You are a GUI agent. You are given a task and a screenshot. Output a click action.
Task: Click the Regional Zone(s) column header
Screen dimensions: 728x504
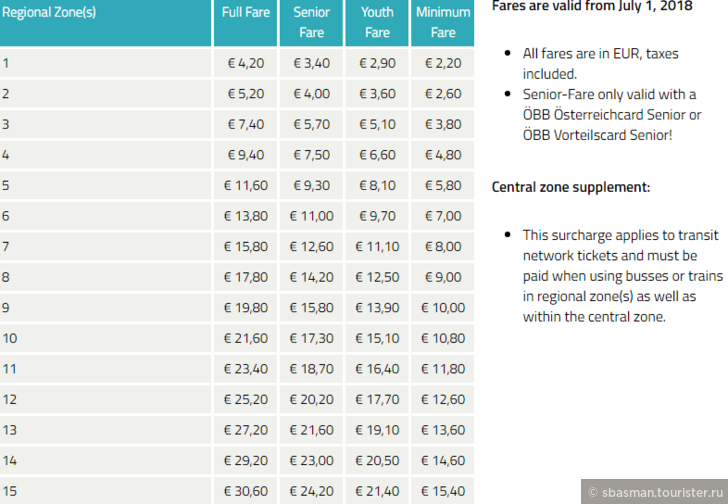(x=105, y=23)
